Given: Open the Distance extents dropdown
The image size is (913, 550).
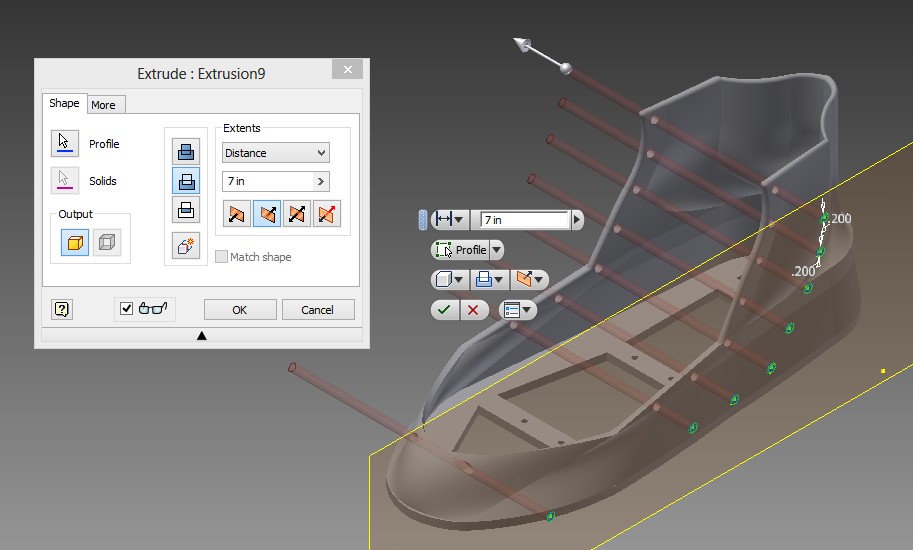Looking at the screenshot, I should [276, 153].
